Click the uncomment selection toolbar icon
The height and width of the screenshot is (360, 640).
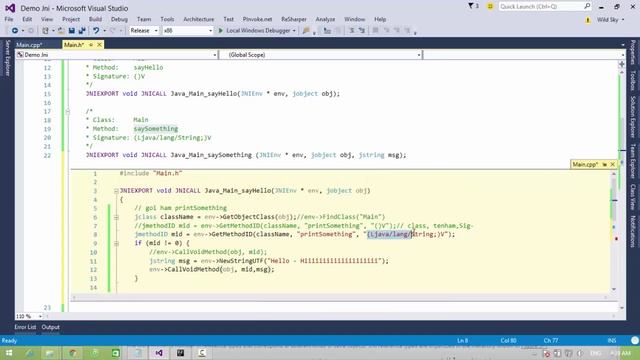[x=362, y=31]
